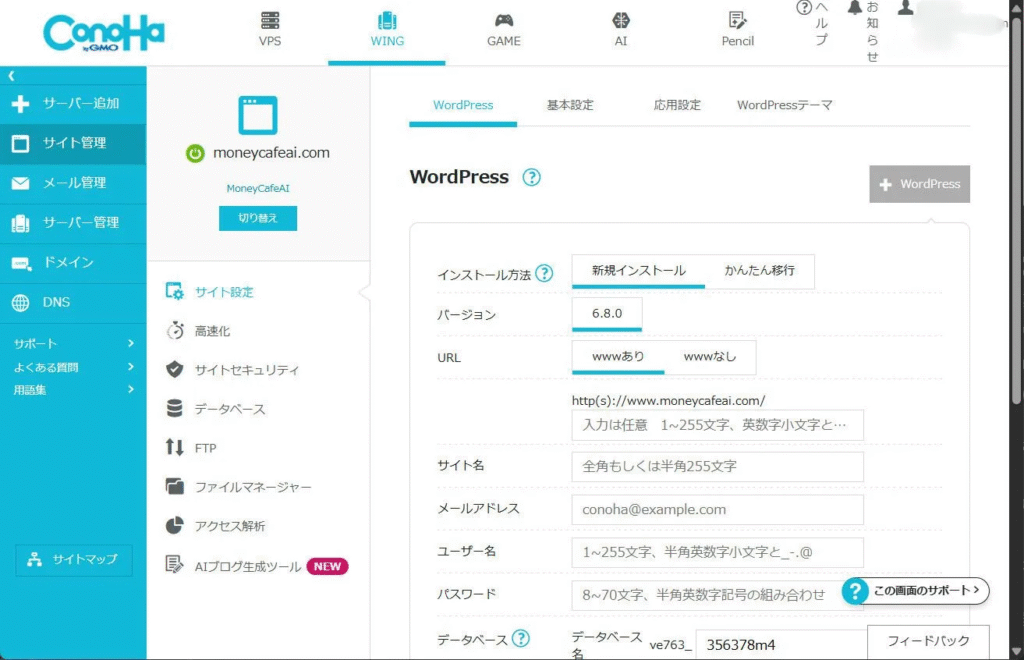Click the フィードバック button
This screenshot has width=1024, height=660.
(x=928, y=641)
